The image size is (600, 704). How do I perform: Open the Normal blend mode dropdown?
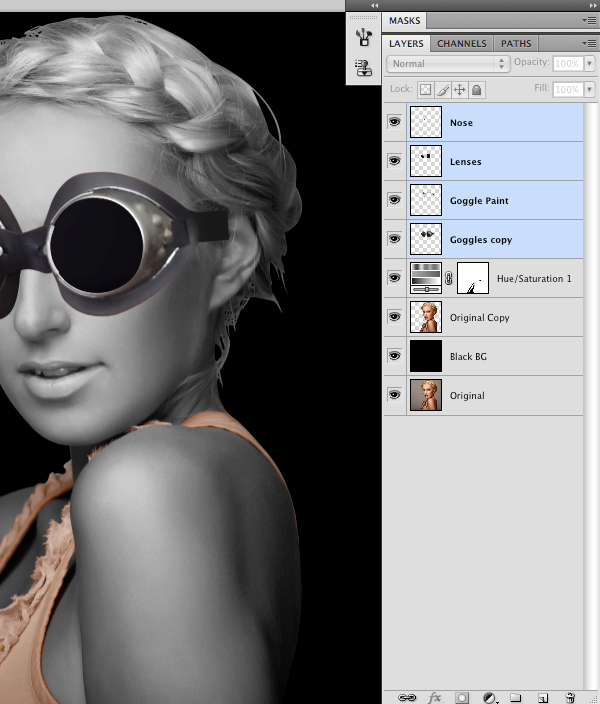[448, 64]
